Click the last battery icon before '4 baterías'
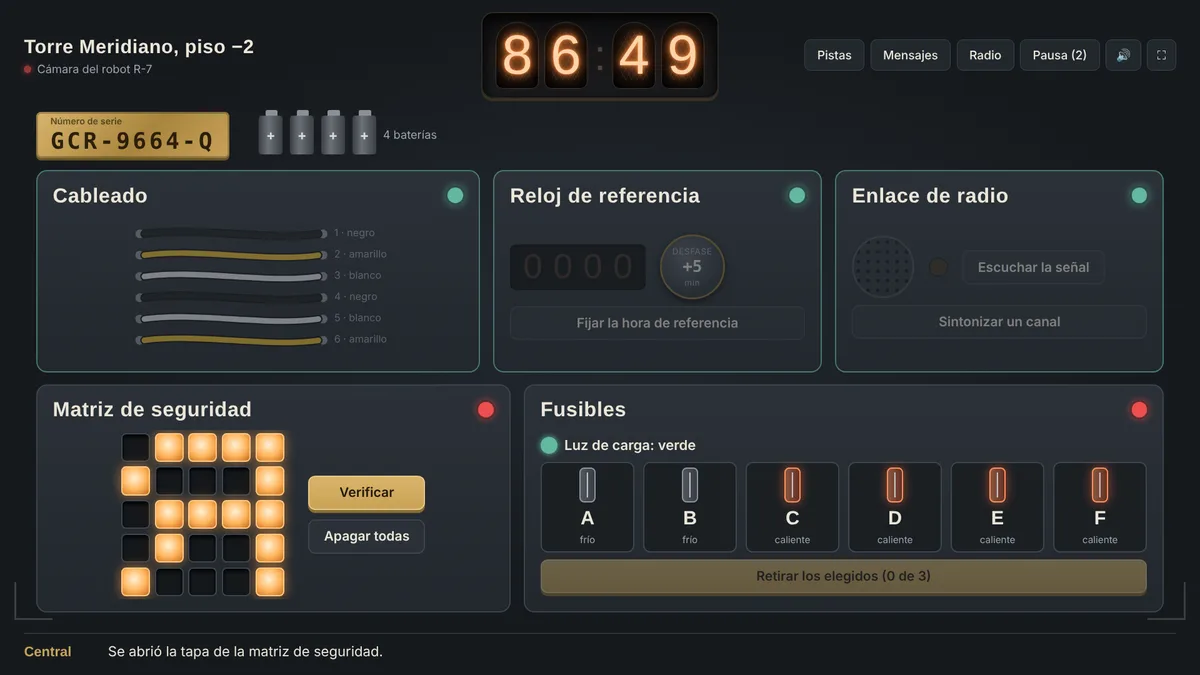The image size is (1200, 675). pyautogui.click(x=364, y=133)
